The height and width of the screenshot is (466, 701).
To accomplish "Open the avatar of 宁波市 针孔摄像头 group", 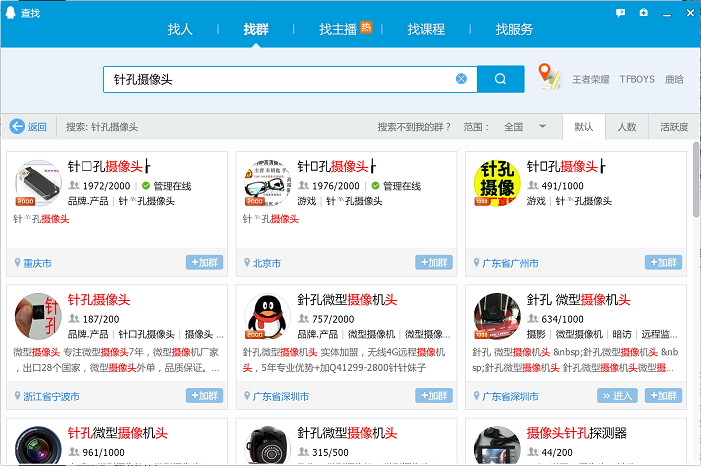I will tap(38, 316).
